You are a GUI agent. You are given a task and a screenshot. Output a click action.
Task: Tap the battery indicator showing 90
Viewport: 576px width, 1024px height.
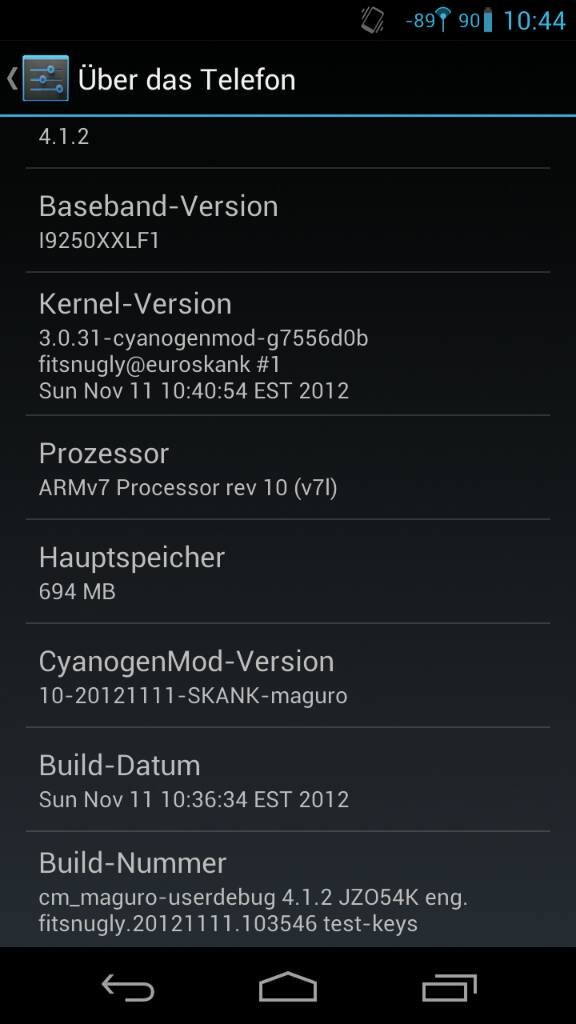[475, 21]
